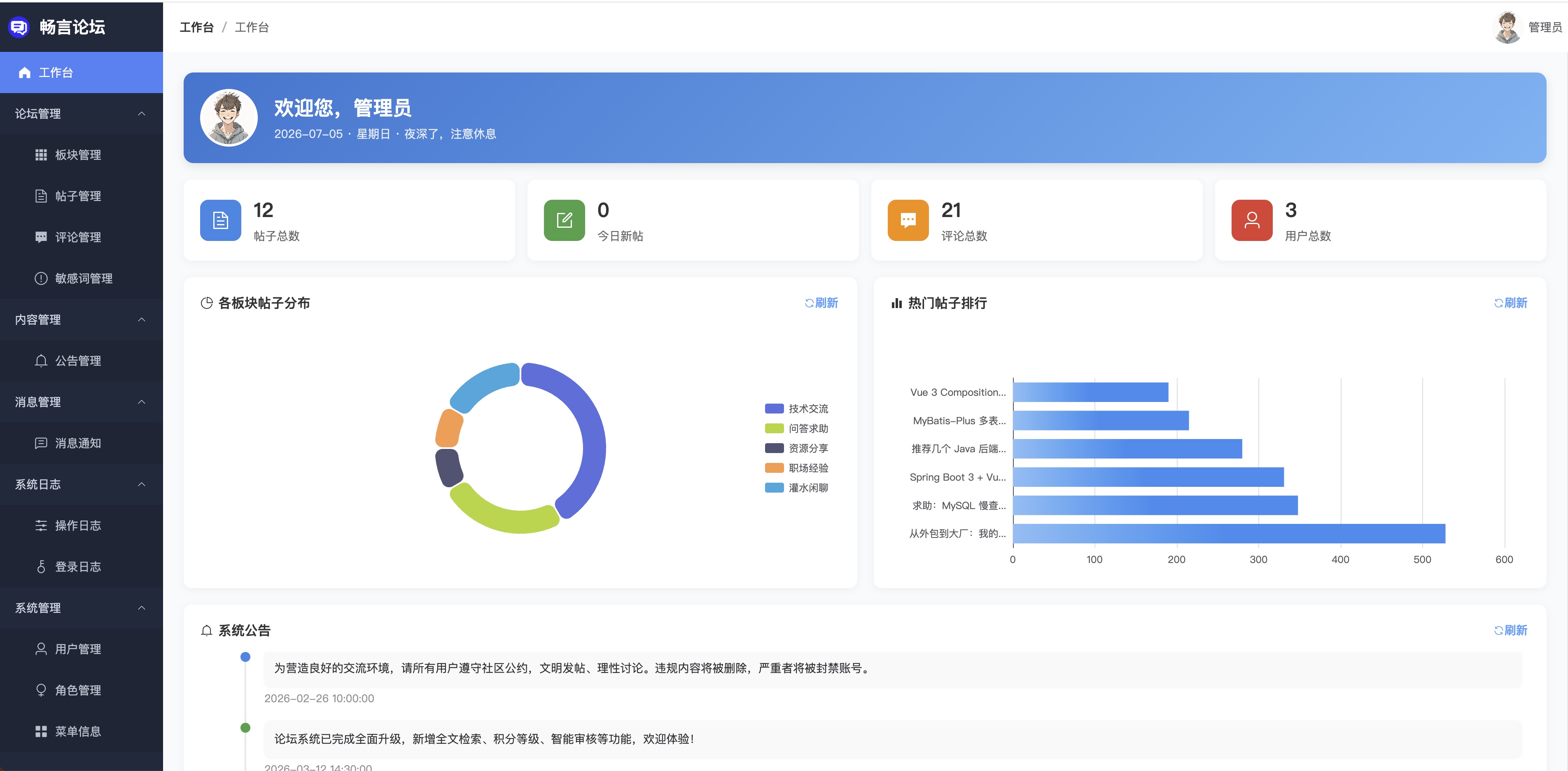Click the 论坛系统已完成全面升级 announcement

tap(485, 739)
